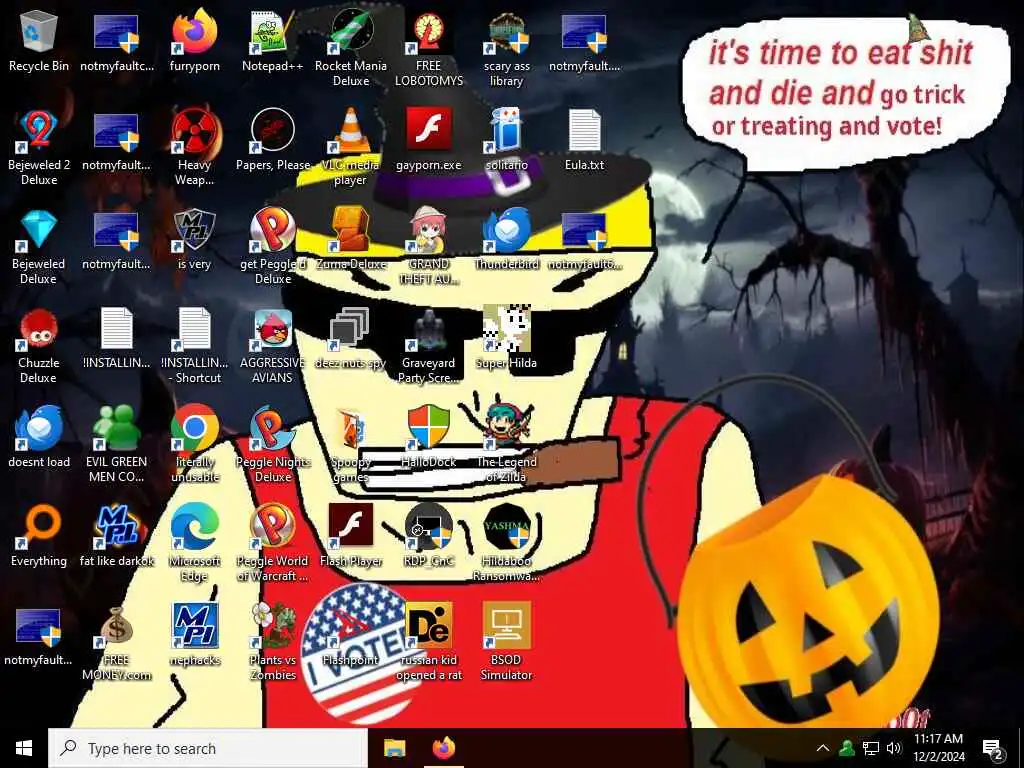Viewport: 1024px width, 768px height.
Task: Click the notmyfault6... desktop icon
Action: coord(584,231)
